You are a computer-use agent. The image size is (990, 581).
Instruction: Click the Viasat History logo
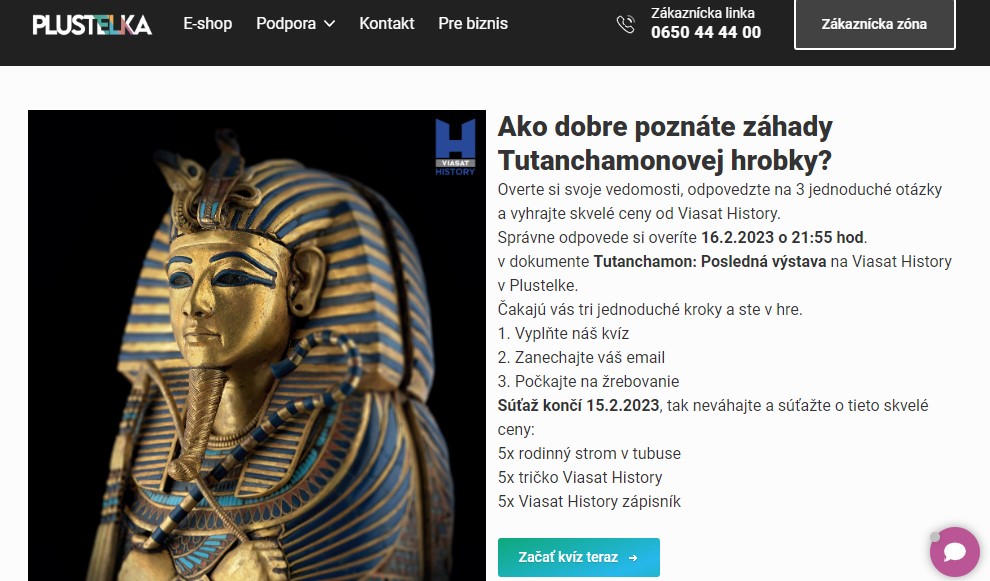pos(455,147)
